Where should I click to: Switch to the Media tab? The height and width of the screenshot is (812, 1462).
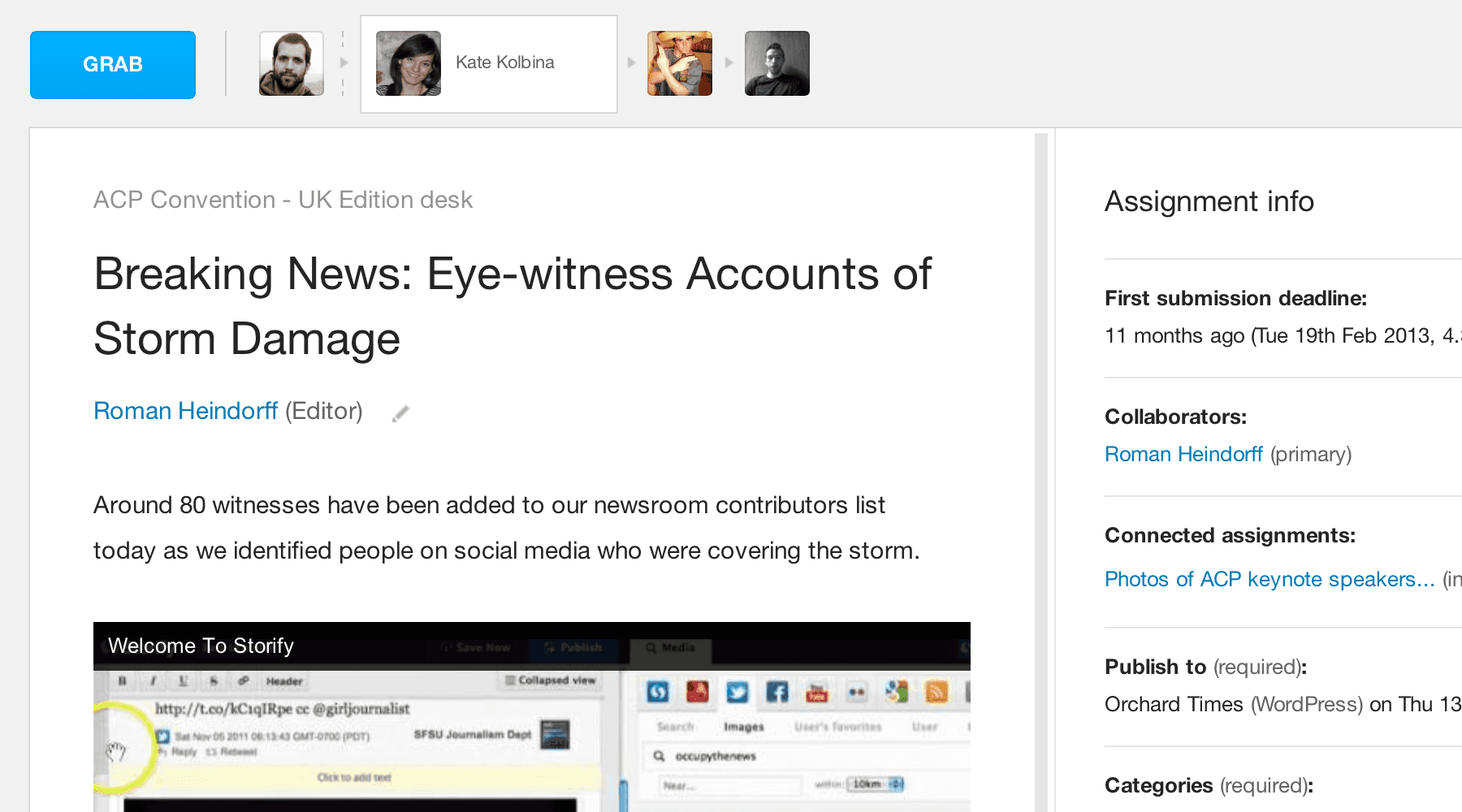pyautogui.click(x=671, y=647)
